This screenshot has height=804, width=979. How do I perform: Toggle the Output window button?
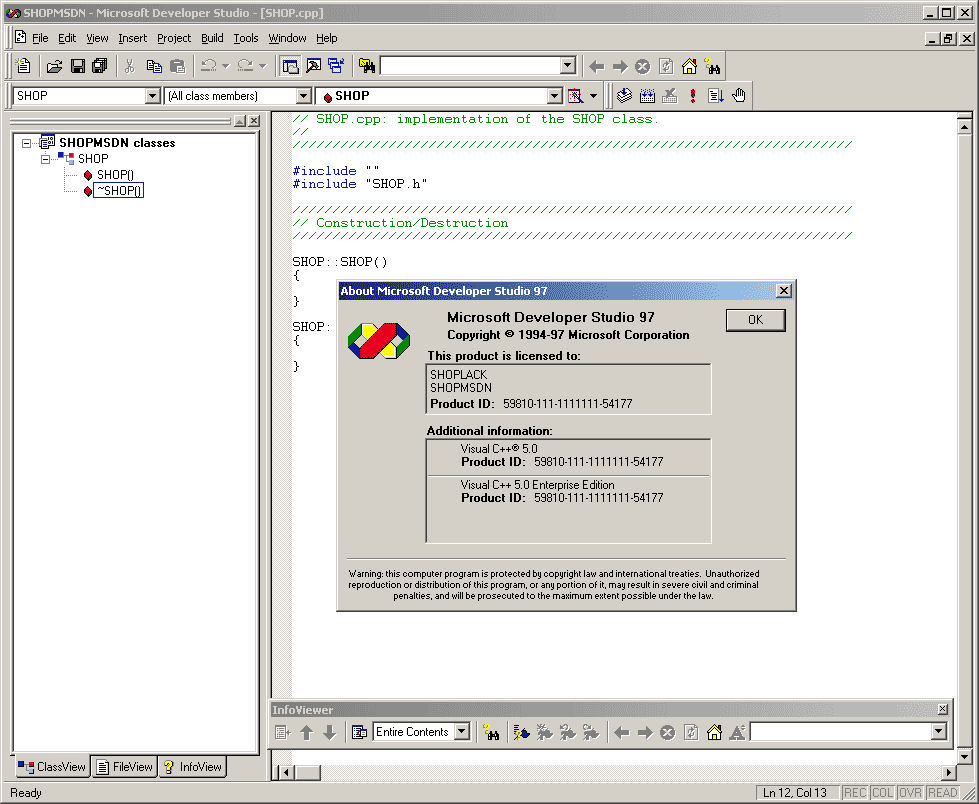click(x=313, y=66)
